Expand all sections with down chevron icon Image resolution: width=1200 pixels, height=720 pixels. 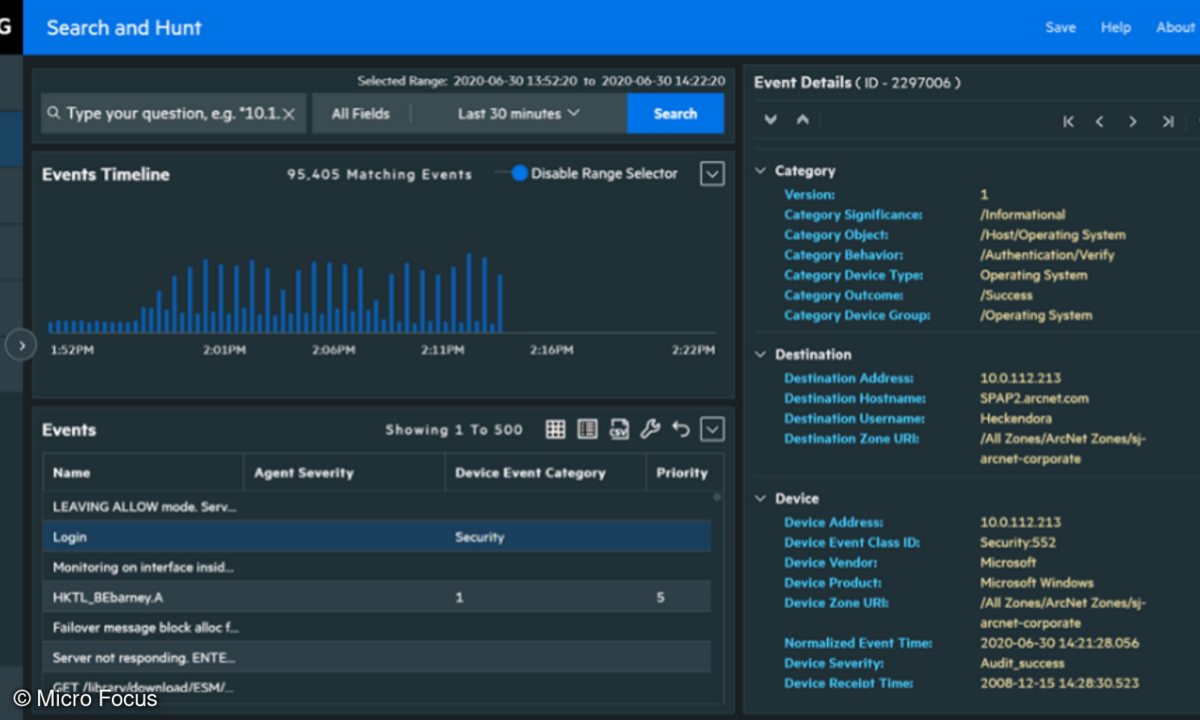(x=770, y=119)
